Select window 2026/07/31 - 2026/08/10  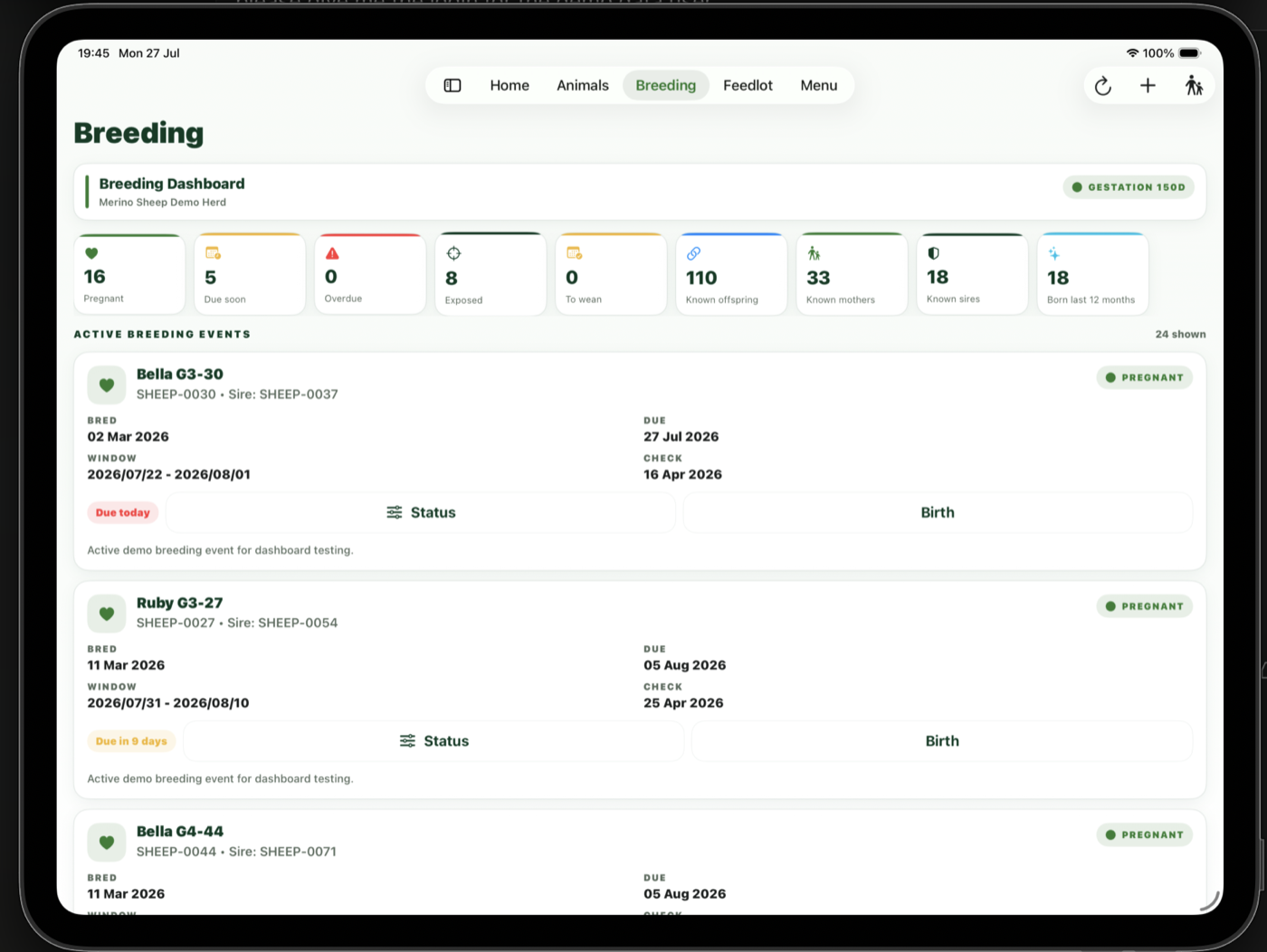(x=168, y=703)
